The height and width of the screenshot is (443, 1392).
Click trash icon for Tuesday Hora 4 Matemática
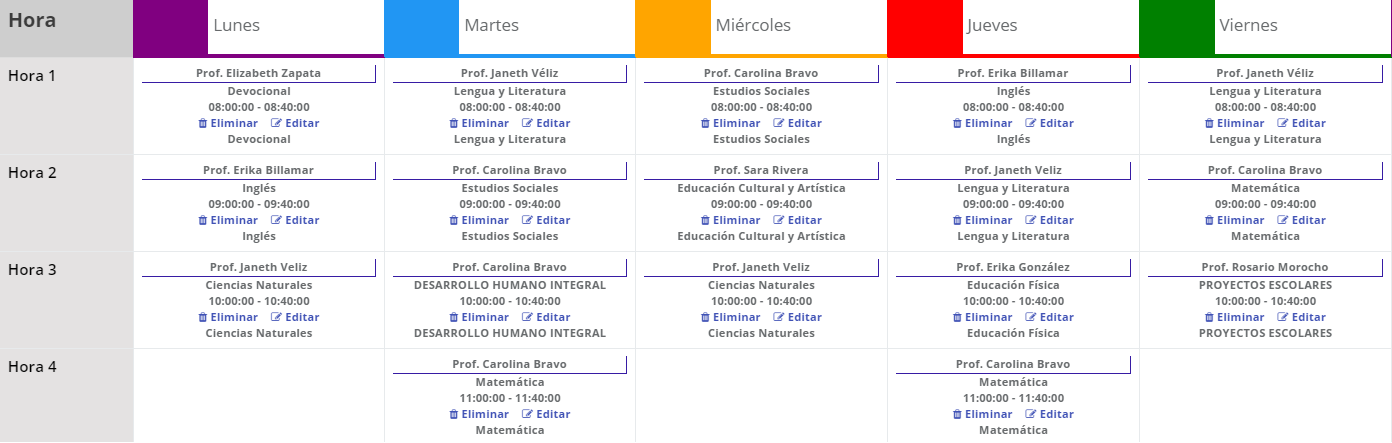454,414
